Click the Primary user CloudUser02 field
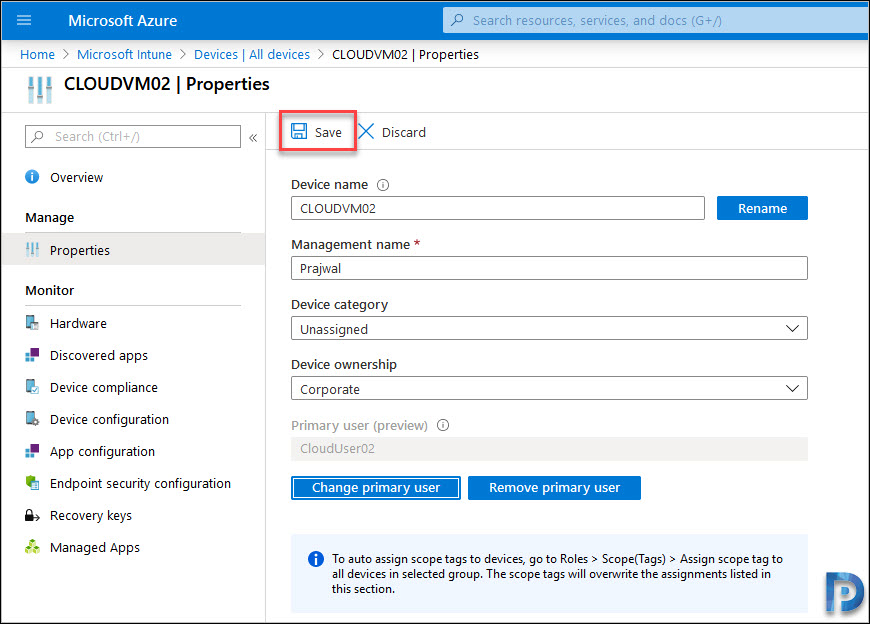This screenshot has height=624, width=870. pyautogui.click(x=549, y=449)
